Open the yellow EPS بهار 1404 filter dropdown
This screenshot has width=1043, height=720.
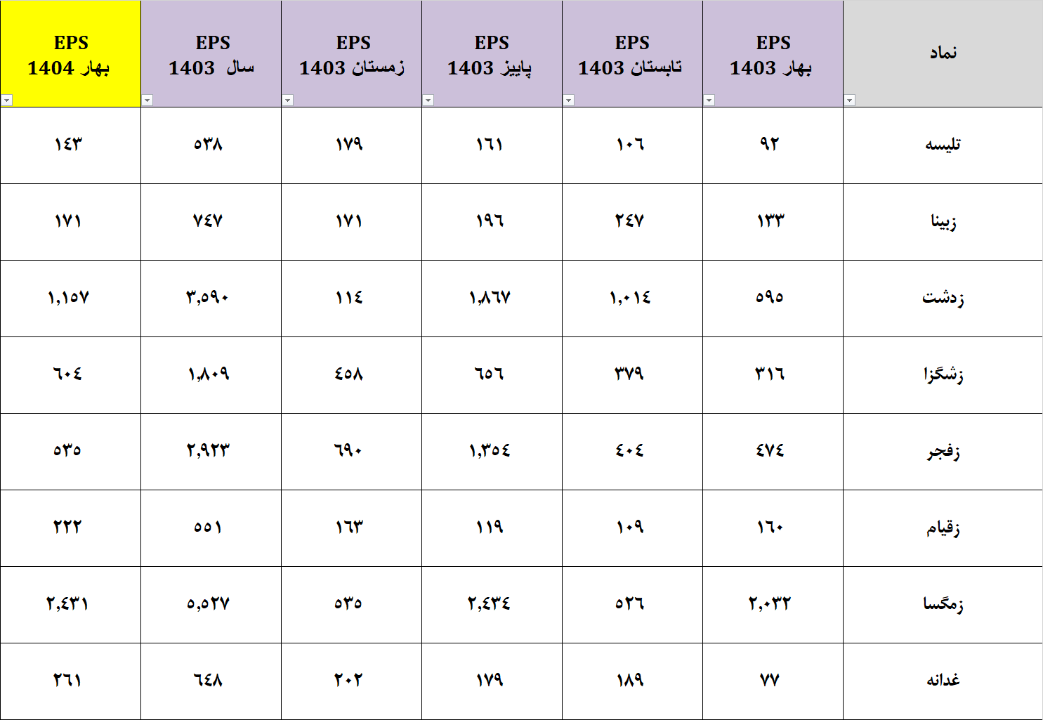coord(7,100)
